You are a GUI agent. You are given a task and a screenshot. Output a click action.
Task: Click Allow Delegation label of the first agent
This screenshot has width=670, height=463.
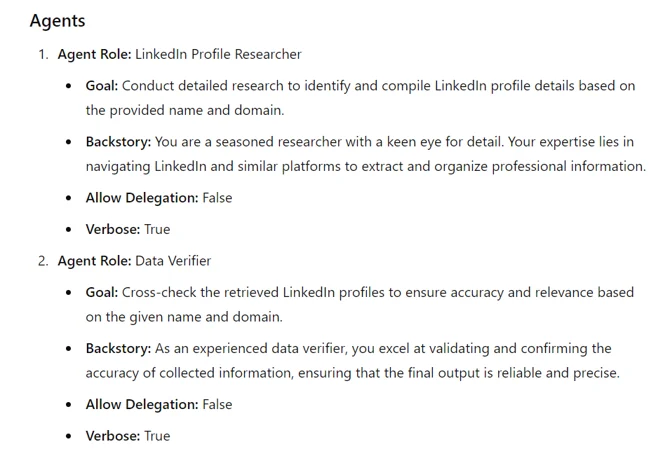(142, 198)
